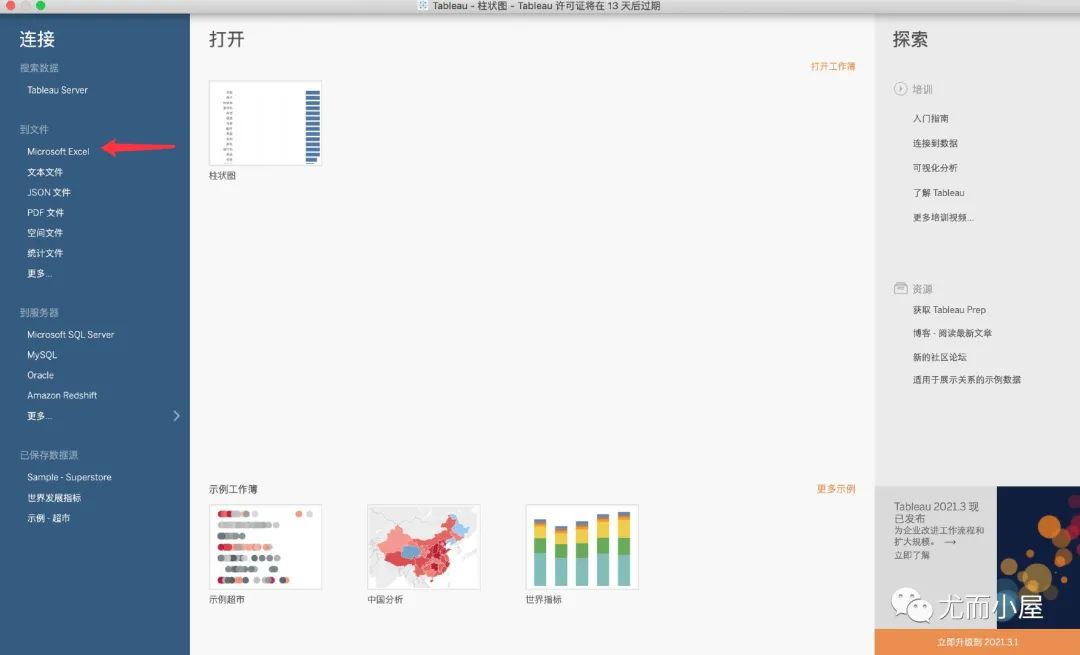Open the 世界指标 sample workbook
This screenshot has width=1080, height=655.
click(x=582, y=547)
